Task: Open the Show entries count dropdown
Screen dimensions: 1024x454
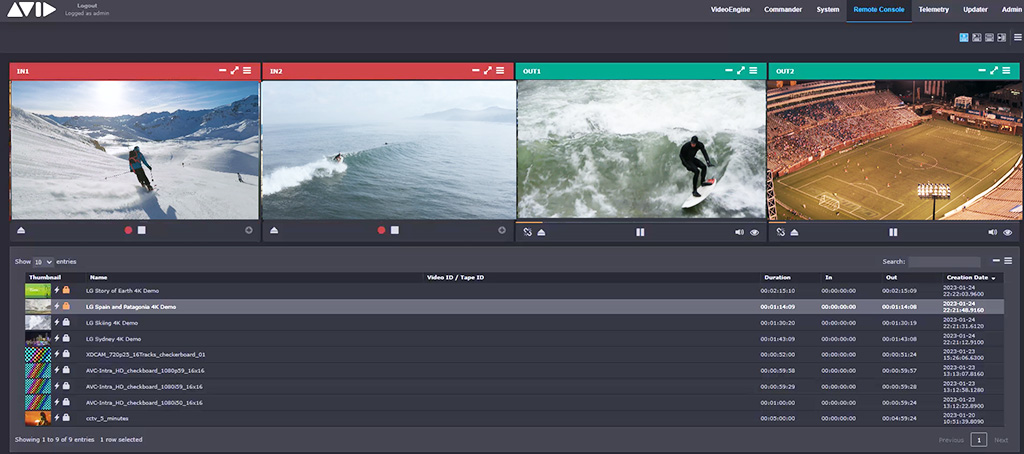Action: pos(43,261)
